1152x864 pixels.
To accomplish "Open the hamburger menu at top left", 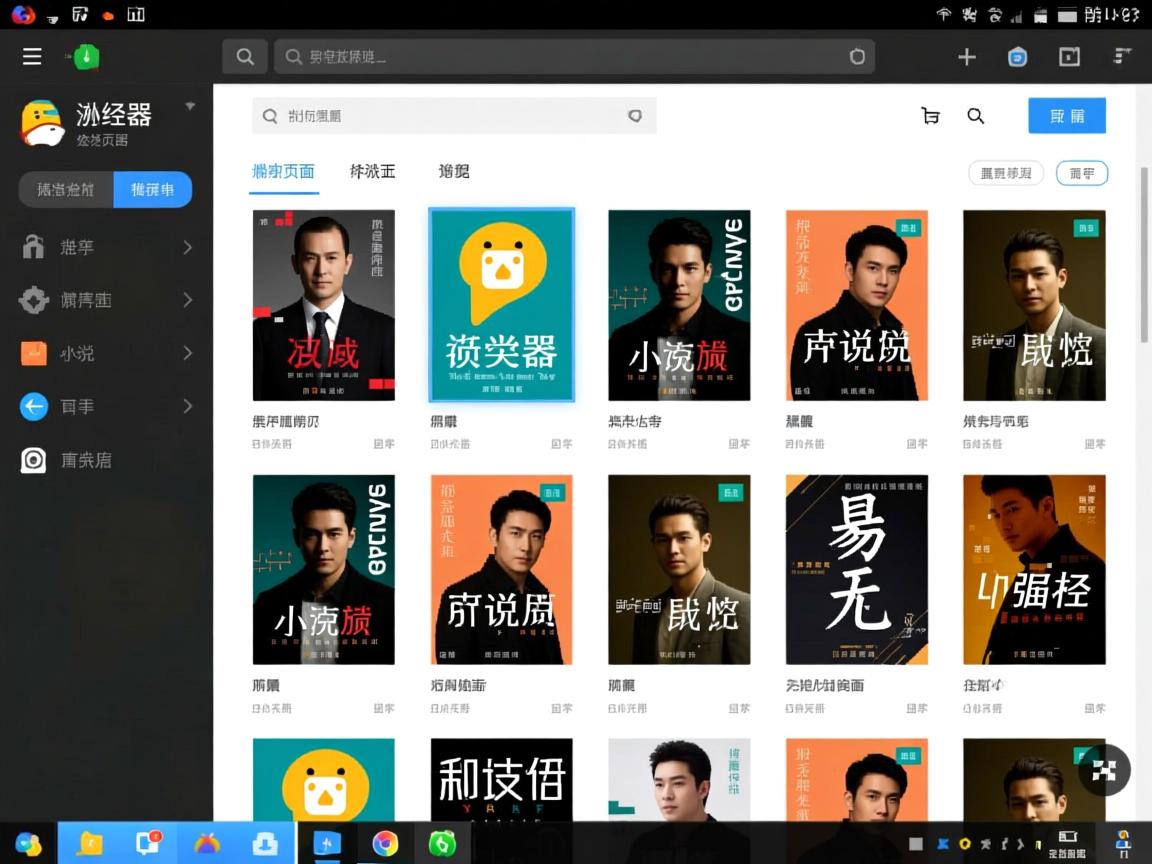I will pos(31,56).
